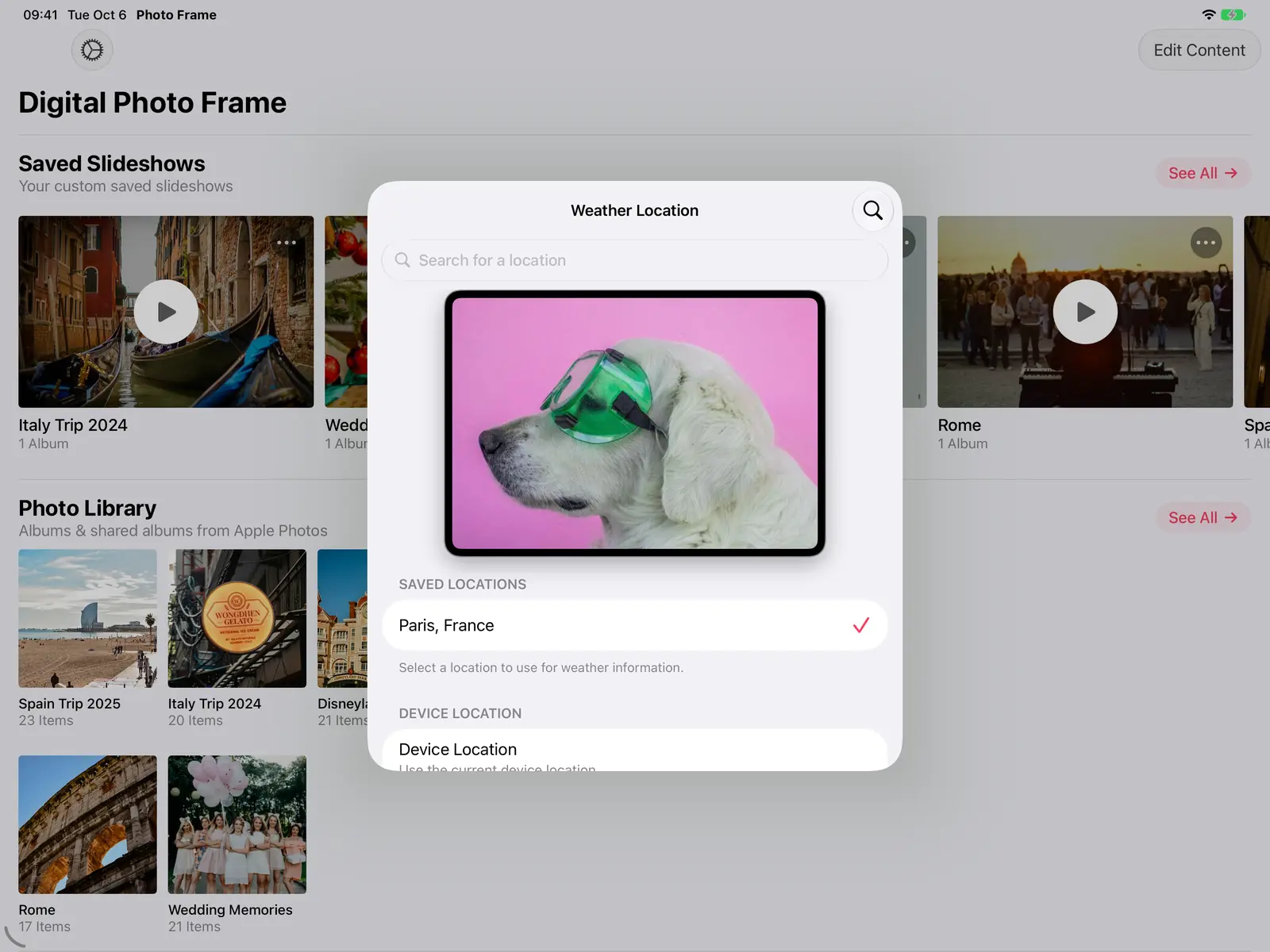
Task: Click the Edit Content button
Action: point(1199,50)
